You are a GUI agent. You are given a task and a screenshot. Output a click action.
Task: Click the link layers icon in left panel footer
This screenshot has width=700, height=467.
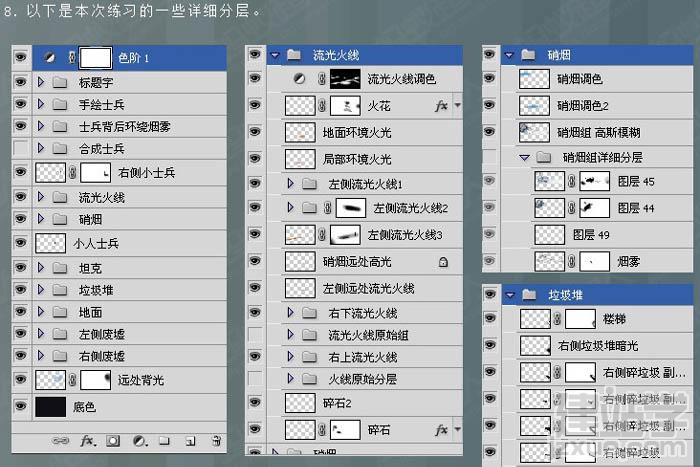coord(60,441)
